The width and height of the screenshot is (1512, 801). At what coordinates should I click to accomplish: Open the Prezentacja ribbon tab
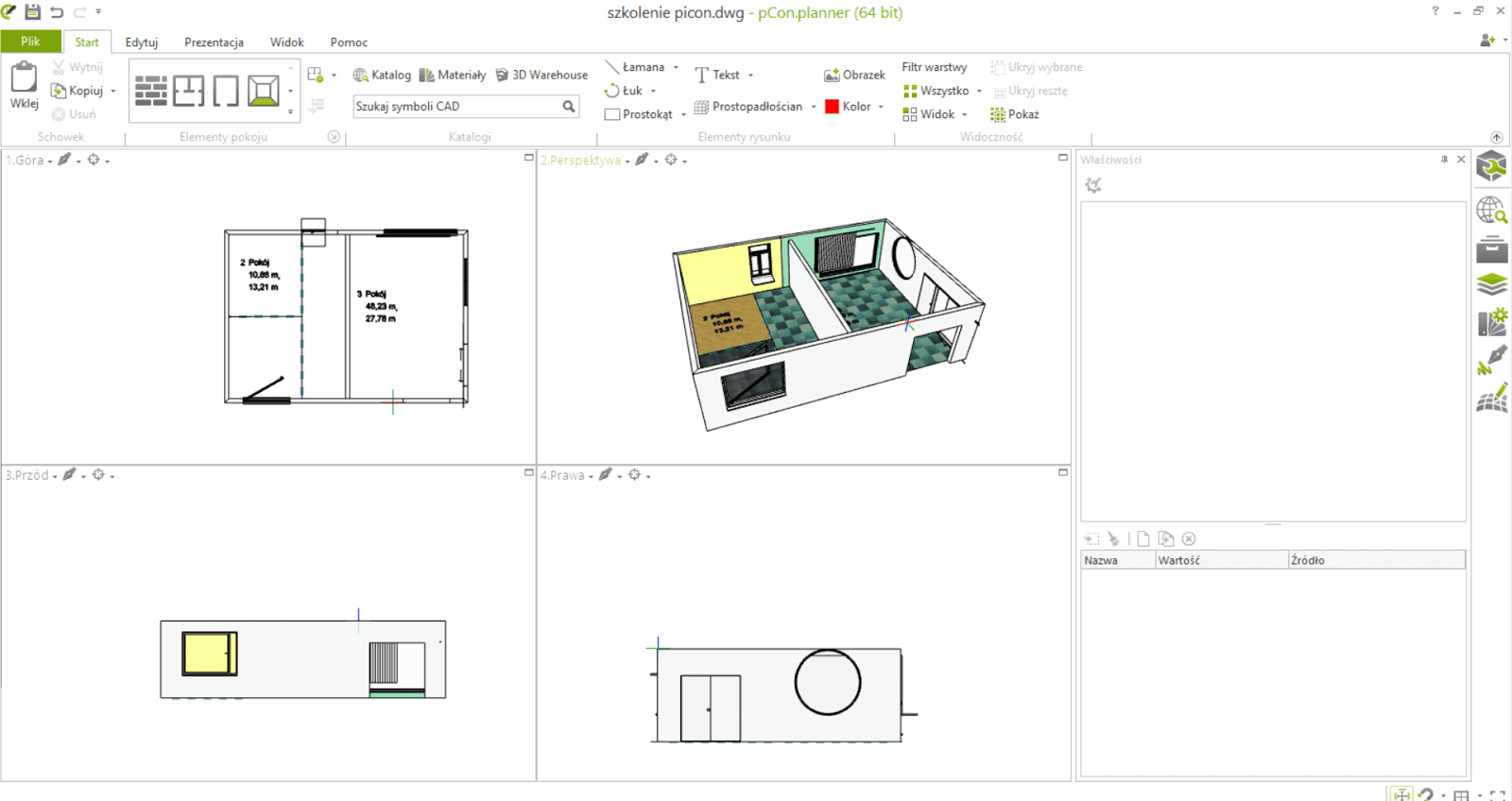click(x=214, y=43)
